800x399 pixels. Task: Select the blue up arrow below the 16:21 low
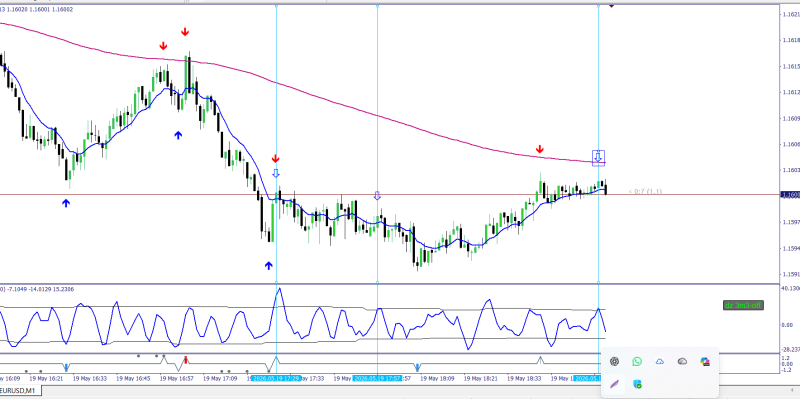point(66,203)
